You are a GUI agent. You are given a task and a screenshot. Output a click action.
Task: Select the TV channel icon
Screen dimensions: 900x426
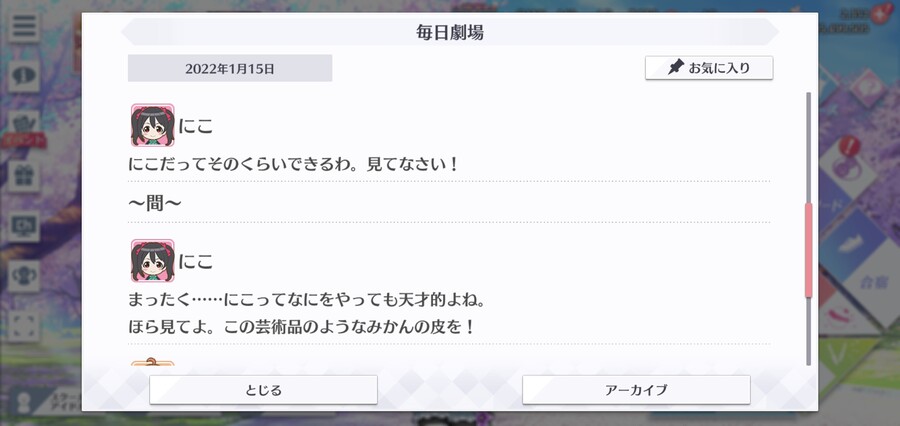pyautogui.click(x=24, y=226)
